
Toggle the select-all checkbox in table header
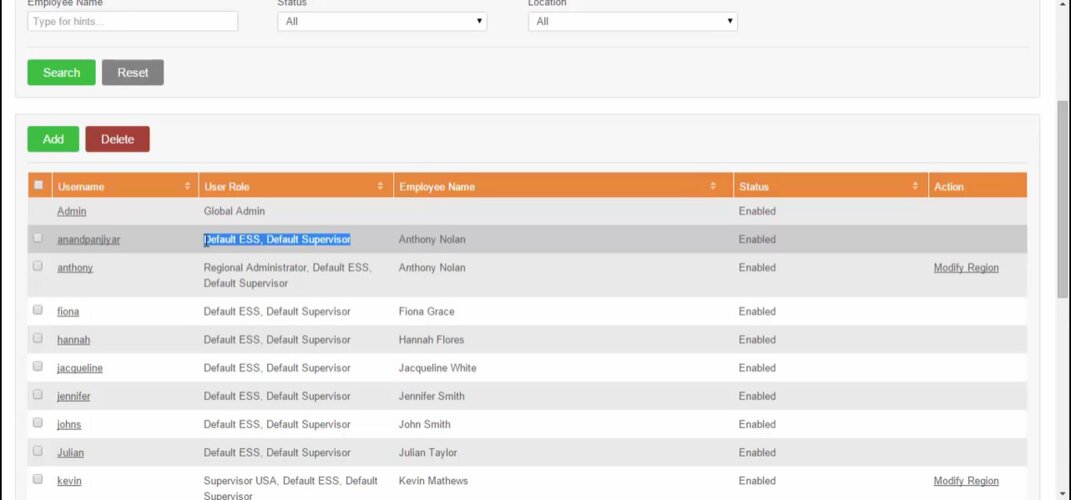tap(39, 185)
